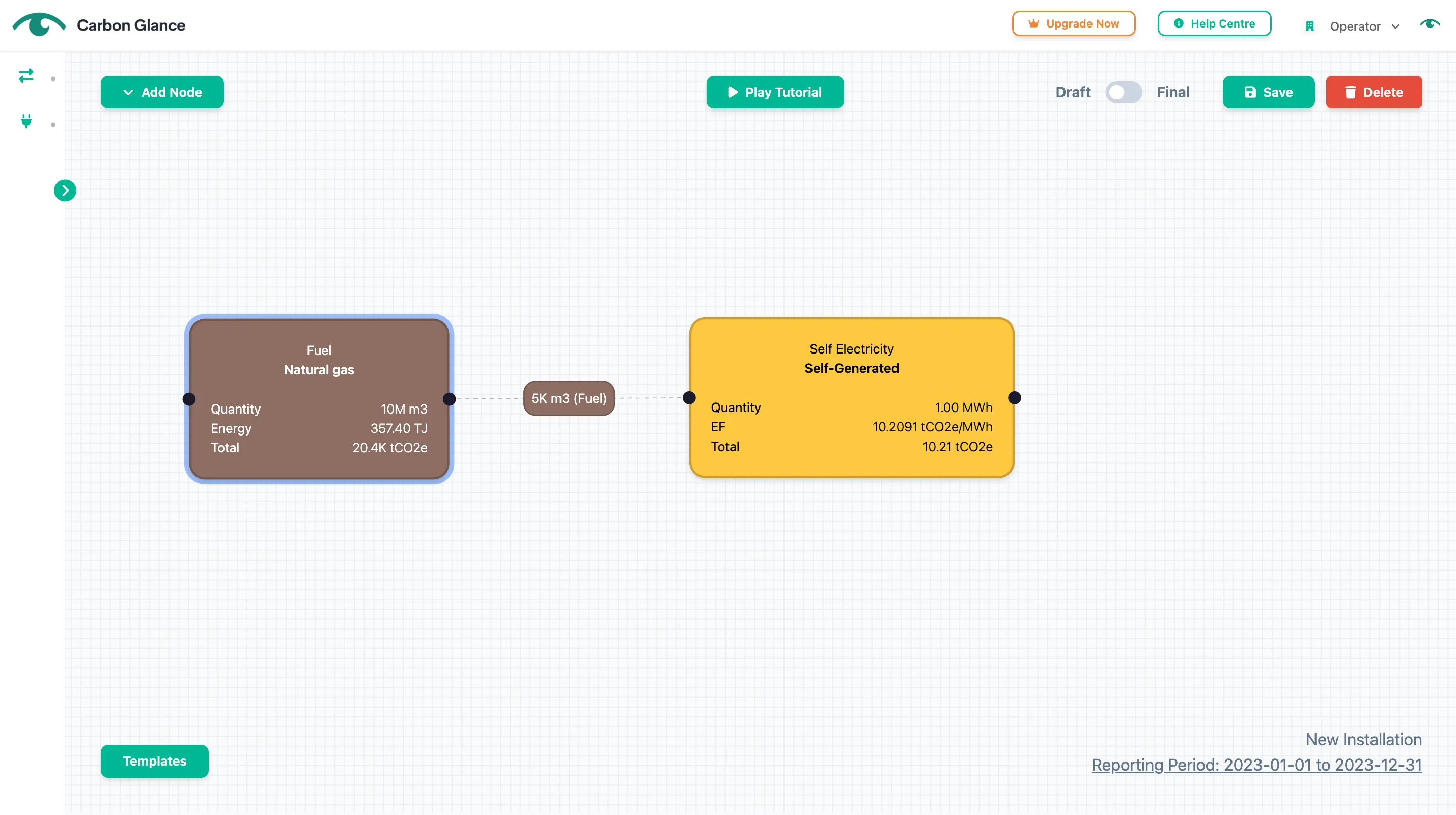Click the Draft label beside the toggle

tap(1073, 92)
